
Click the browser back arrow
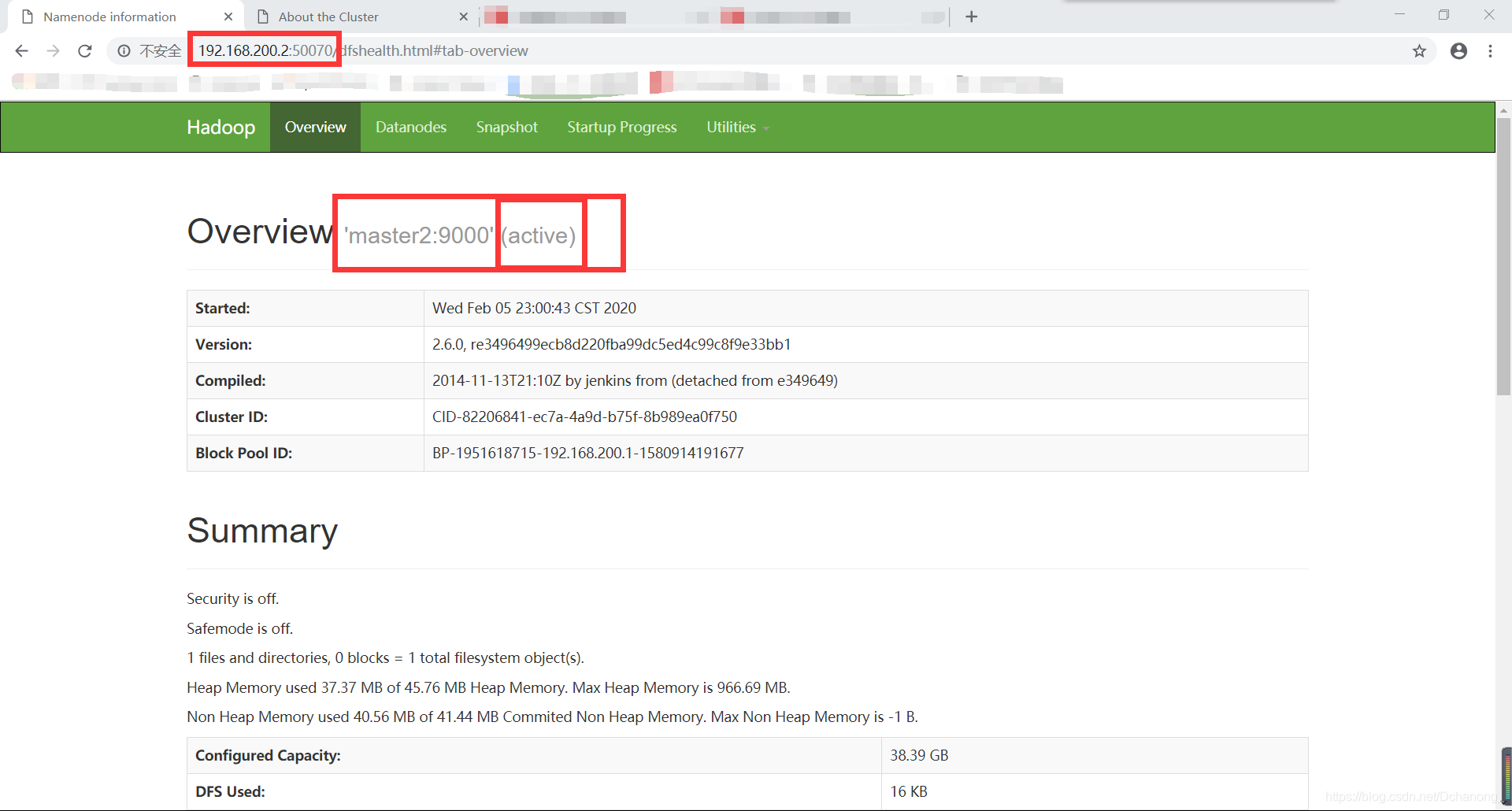tap(21, 51)
